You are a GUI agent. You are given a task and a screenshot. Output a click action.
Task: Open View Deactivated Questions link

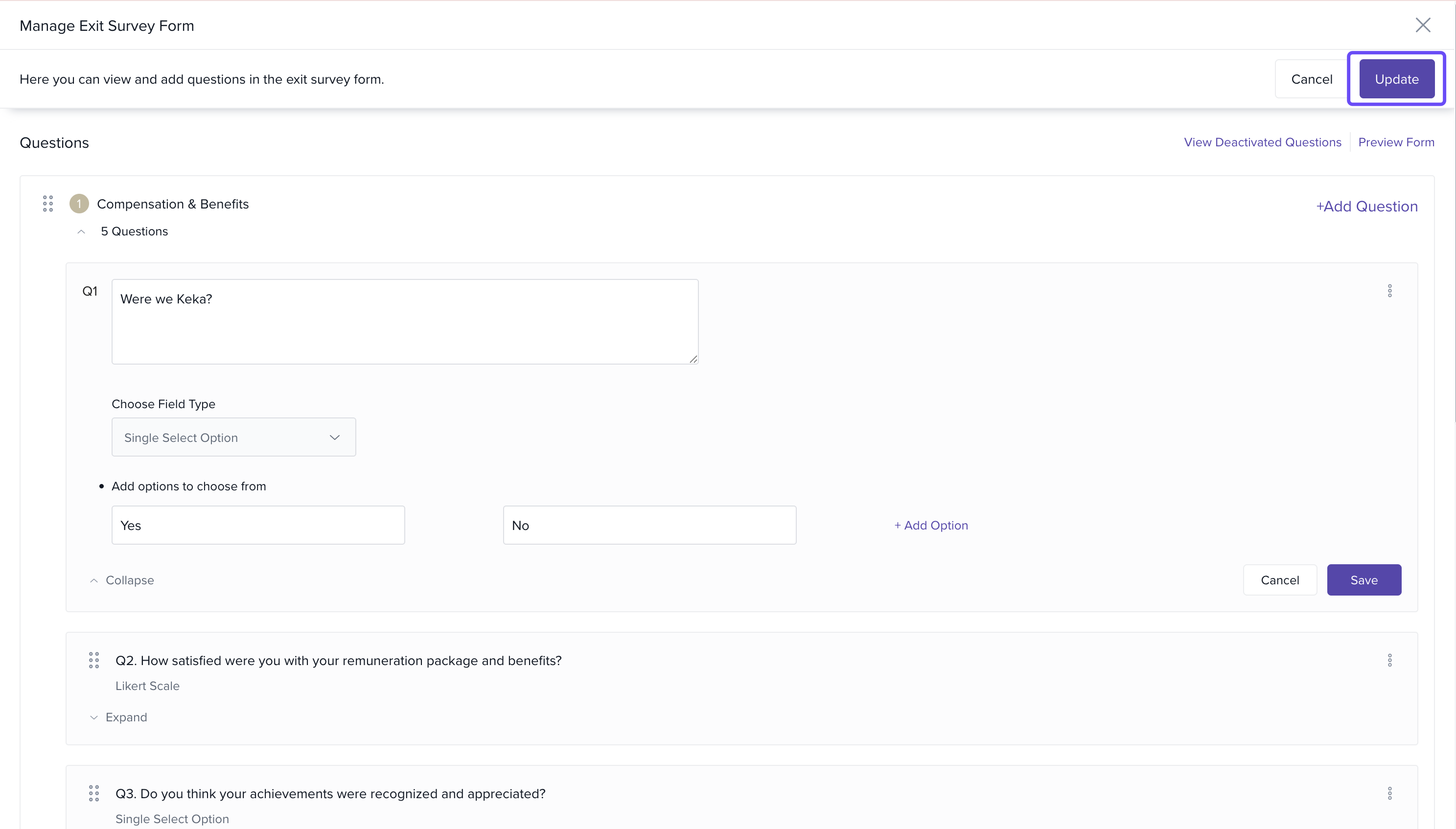pos(1262,142)
